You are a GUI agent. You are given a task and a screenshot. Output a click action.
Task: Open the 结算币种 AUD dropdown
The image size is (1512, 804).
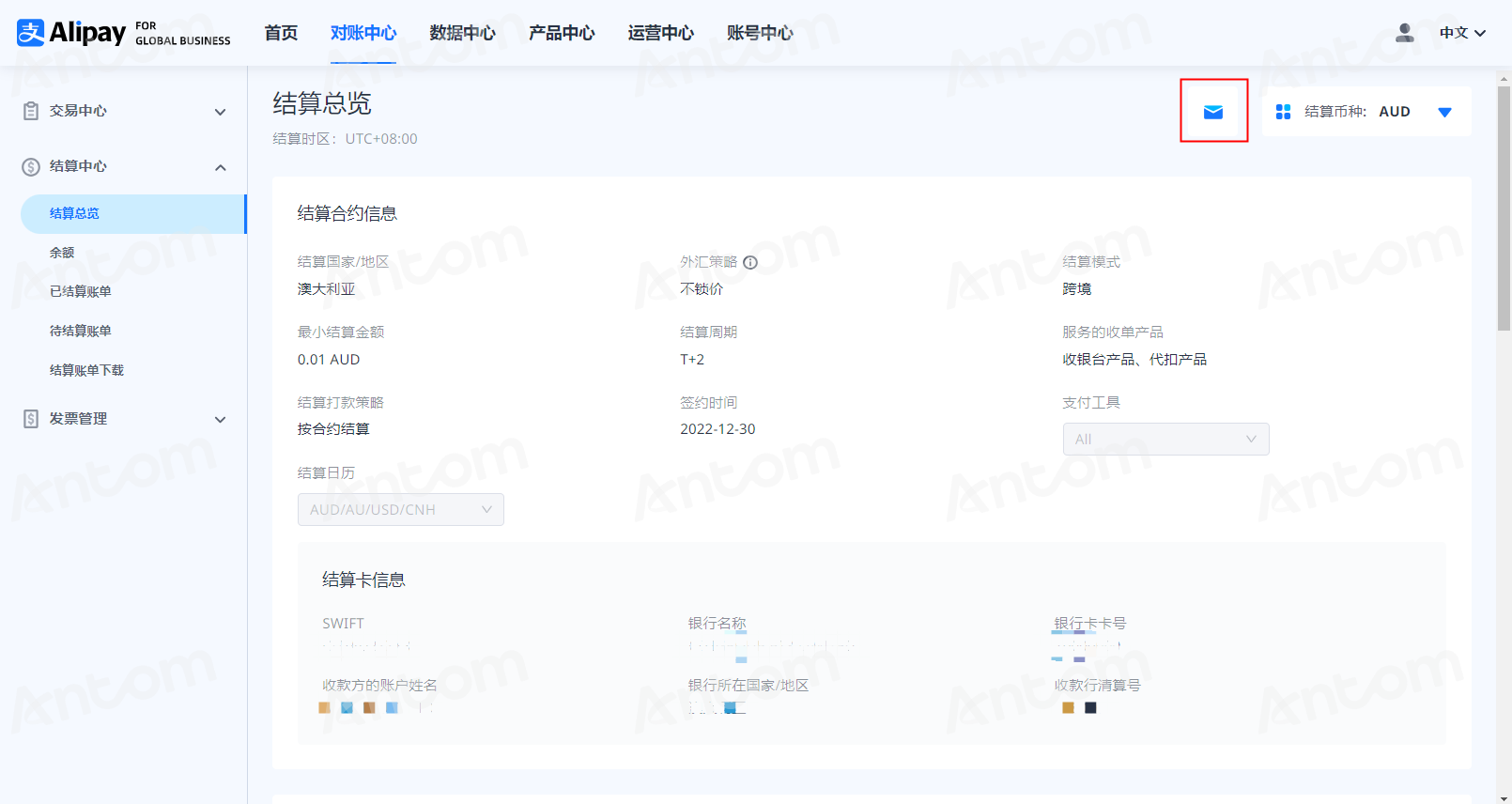click(1366, 112)
